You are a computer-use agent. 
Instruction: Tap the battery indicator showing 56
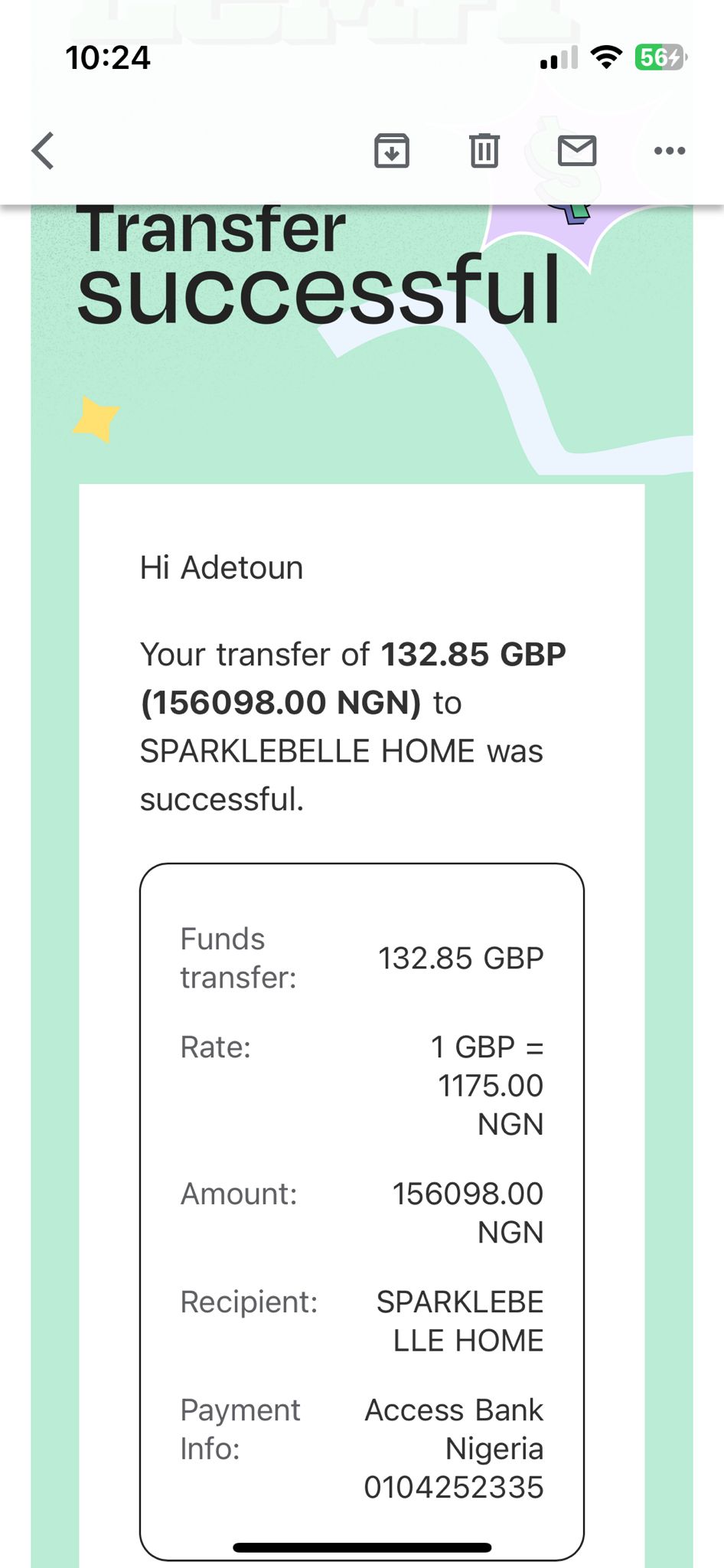660,57
